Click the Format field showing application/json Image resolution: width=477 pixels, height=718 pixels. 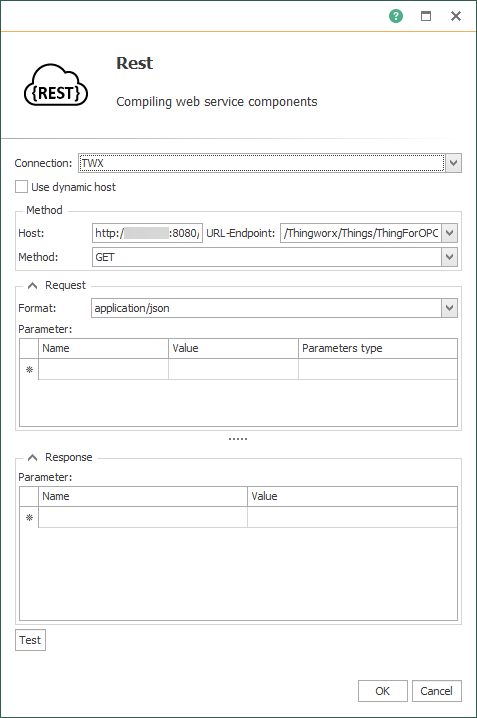pyautogui.click(x=266, y=308)
